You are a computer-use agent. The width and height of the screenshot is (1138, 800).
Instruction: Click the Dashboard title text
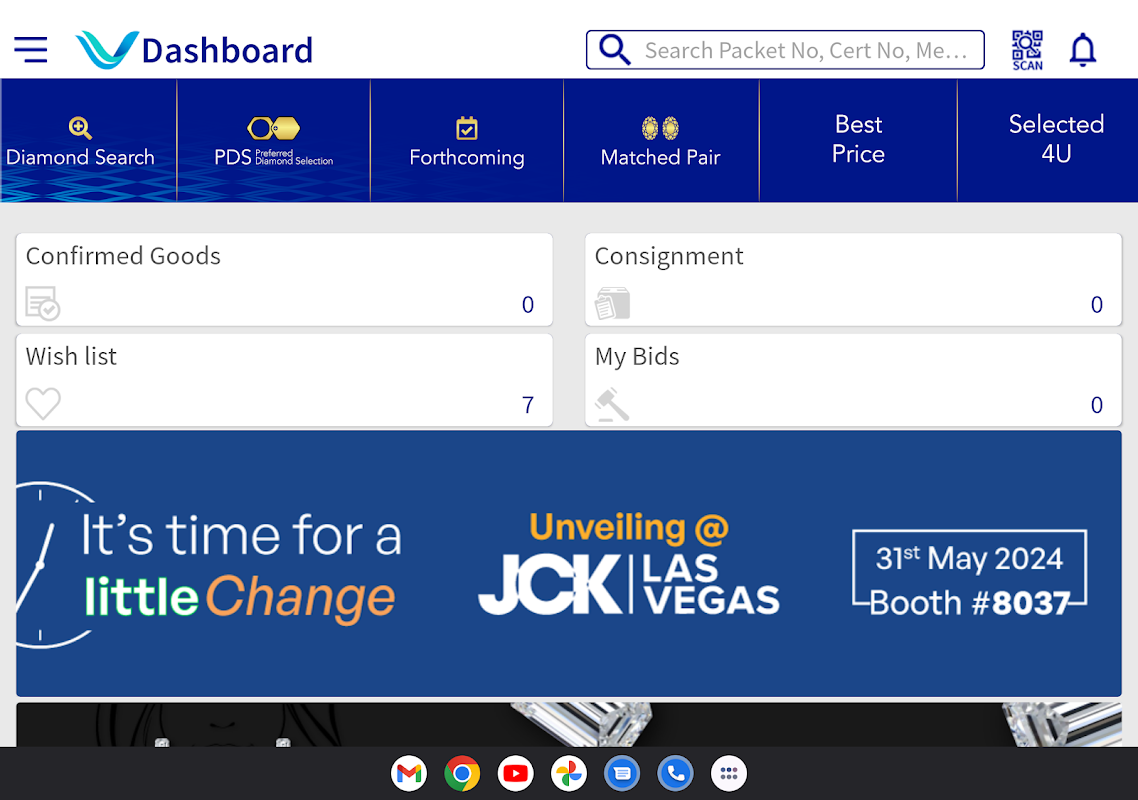[x=227, y=51]
